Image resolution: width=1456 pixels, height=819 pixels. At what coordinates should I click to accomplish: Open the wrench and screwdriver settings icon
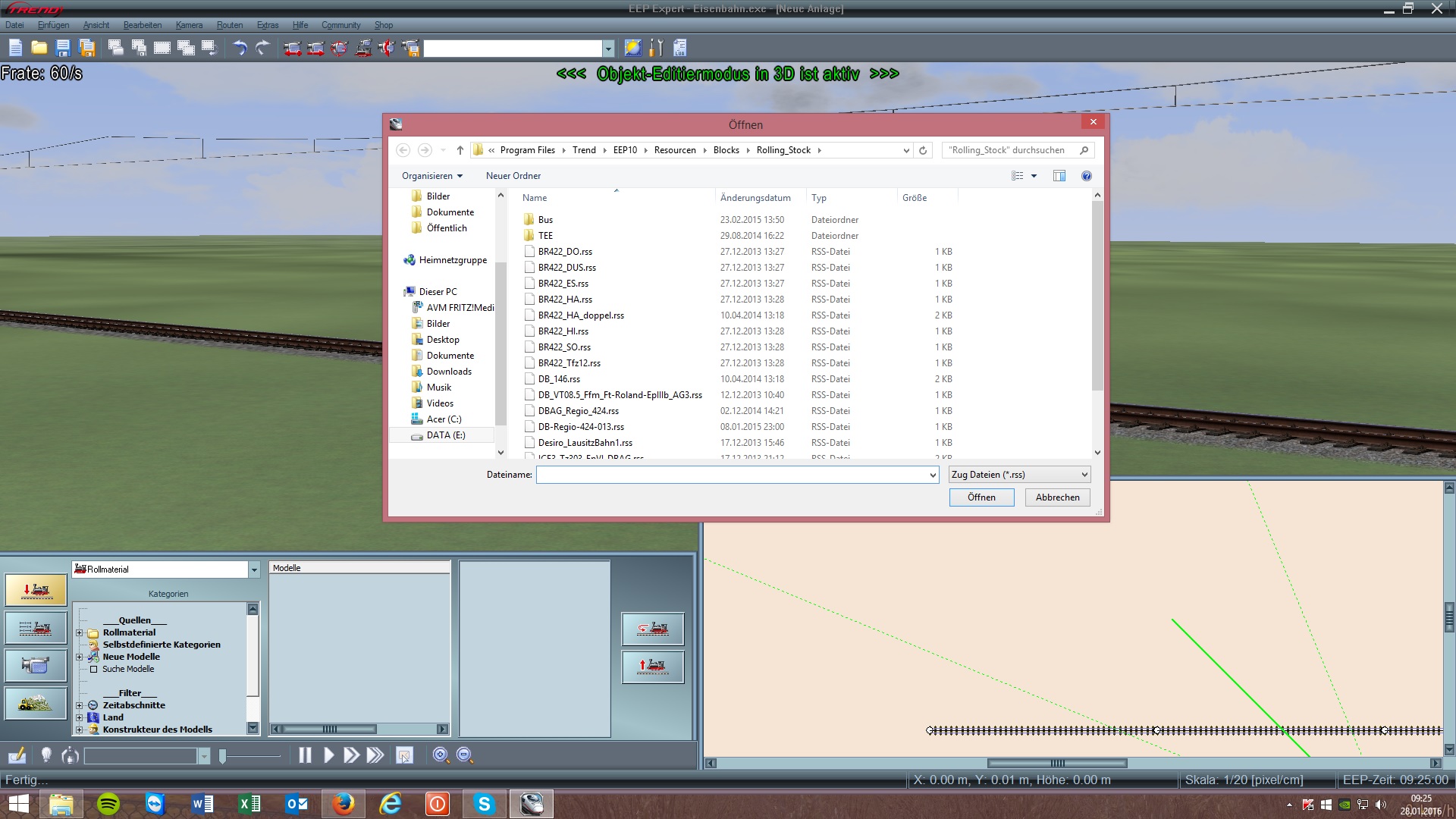click(656, 48)
